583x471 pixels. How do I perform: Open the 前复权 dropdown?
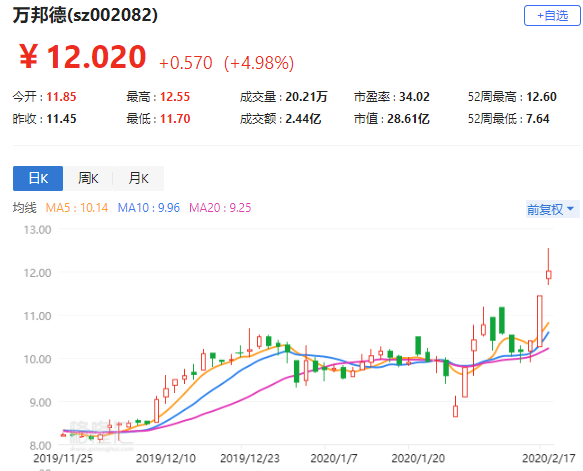pos(553,209)
